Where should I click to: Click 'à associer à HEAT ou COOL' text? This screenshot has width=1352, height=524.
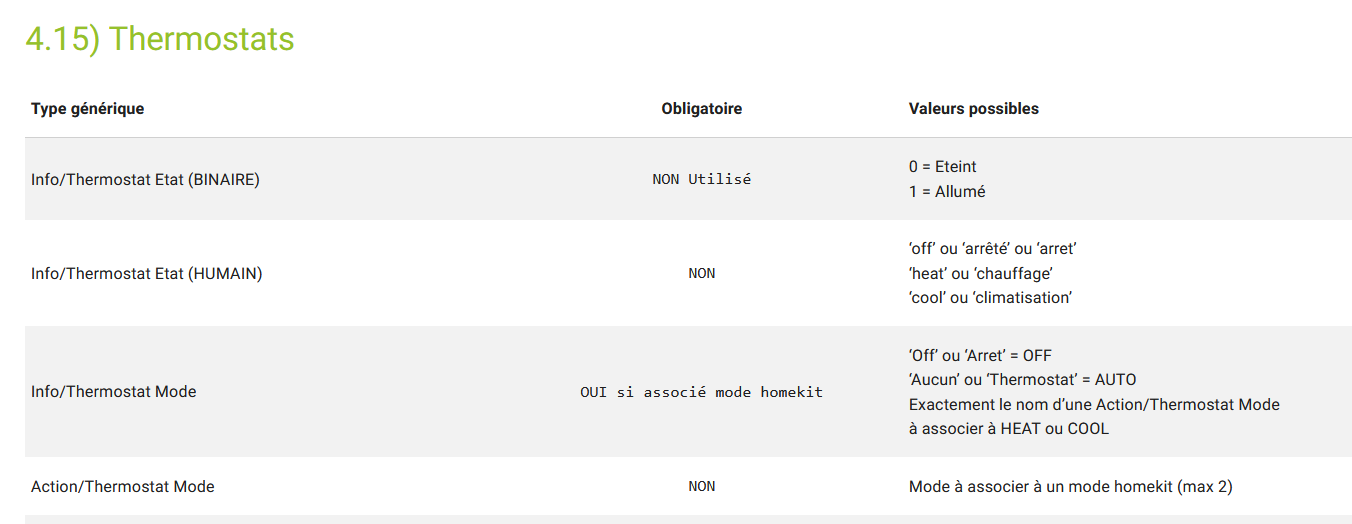[1009, 429]
